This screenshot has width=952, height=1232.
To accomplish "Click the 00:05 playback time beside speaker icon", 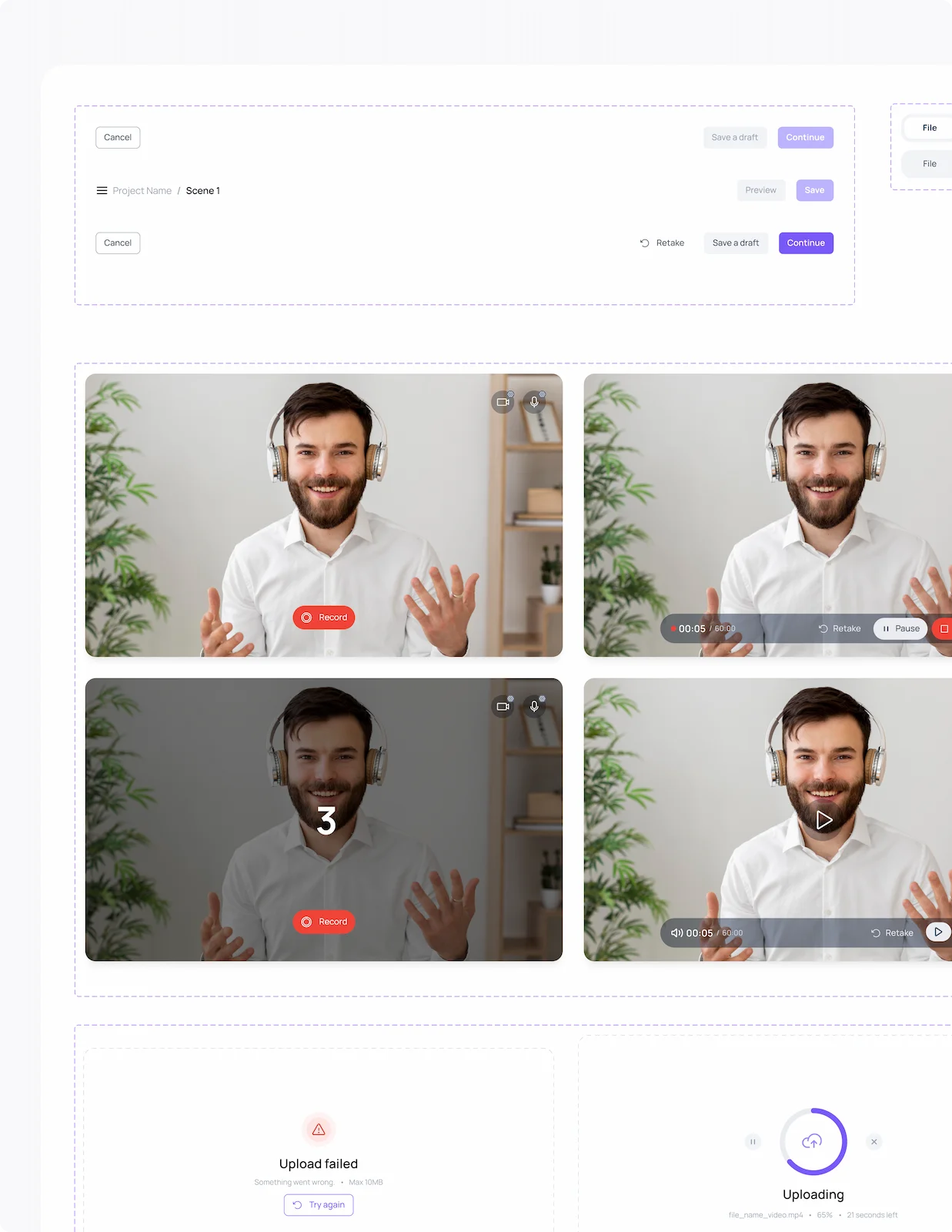I will 700,932.
